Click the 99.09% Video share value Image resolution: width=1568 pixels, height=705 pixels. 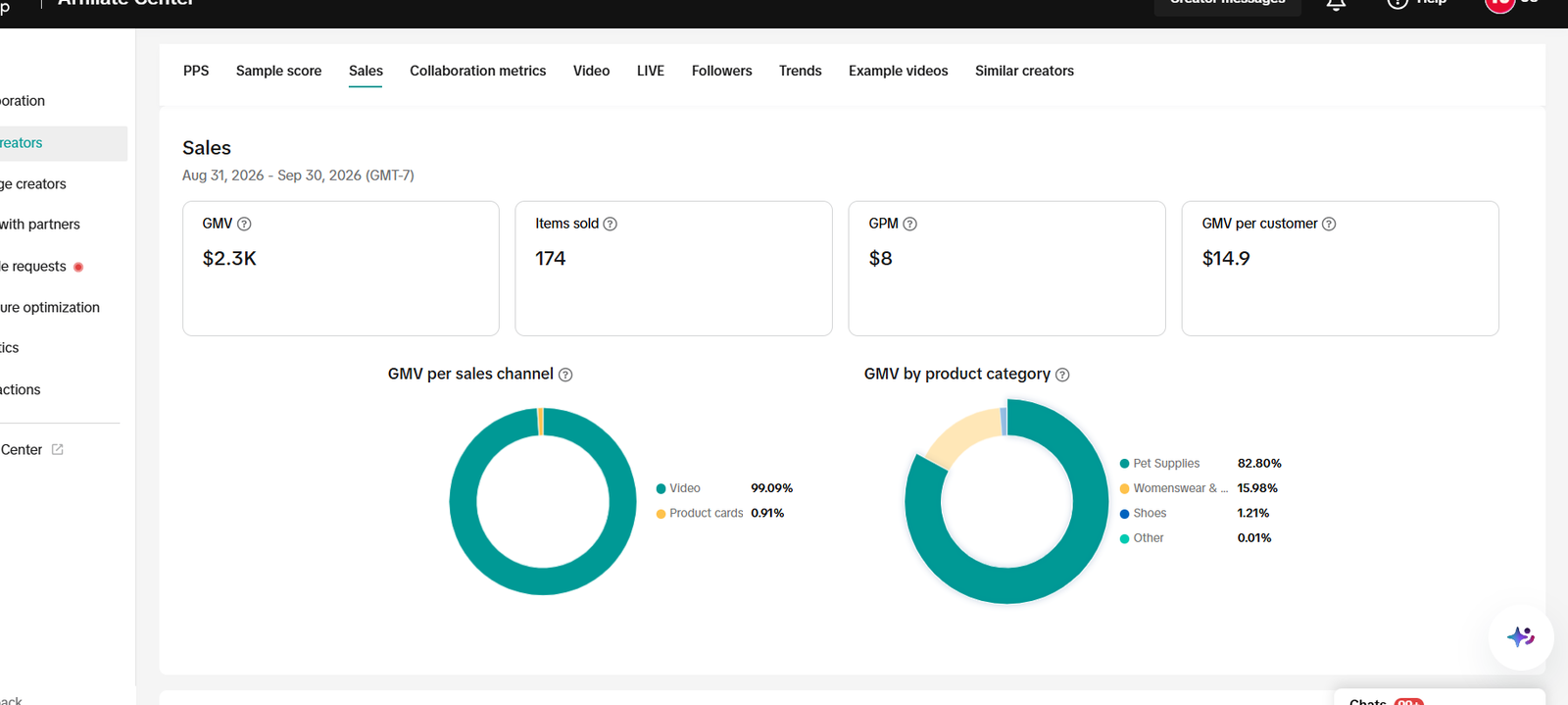tap(772, 488)
